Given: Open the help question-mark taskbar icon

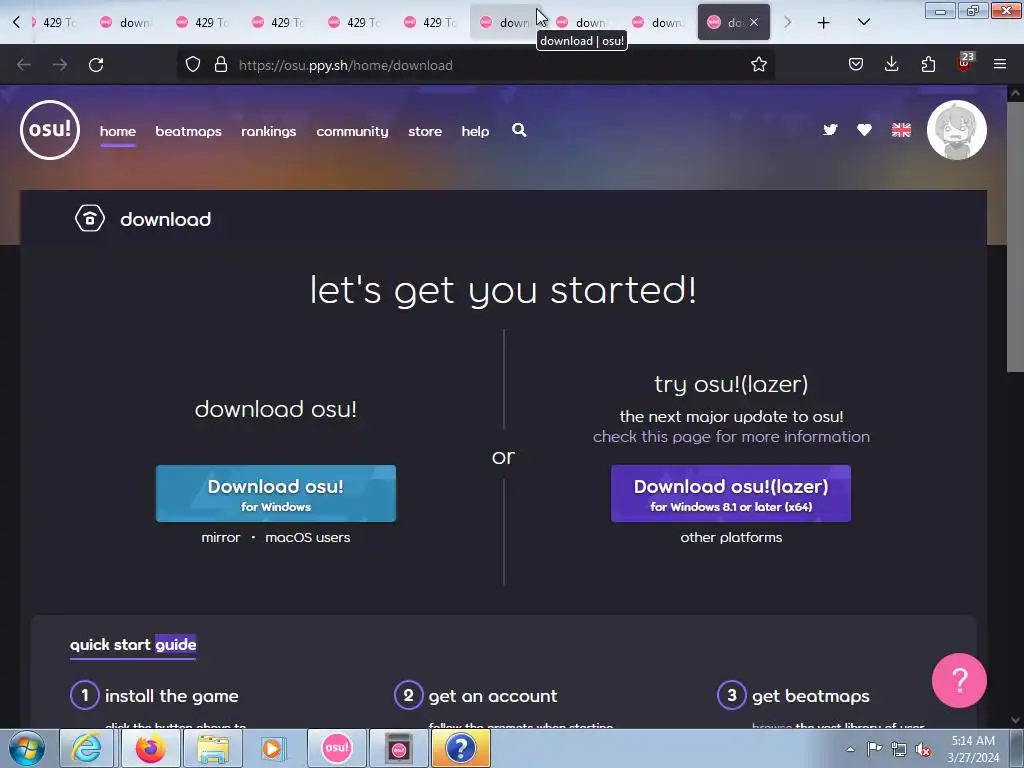Looking at the screenshot, I should click(460, 748).
